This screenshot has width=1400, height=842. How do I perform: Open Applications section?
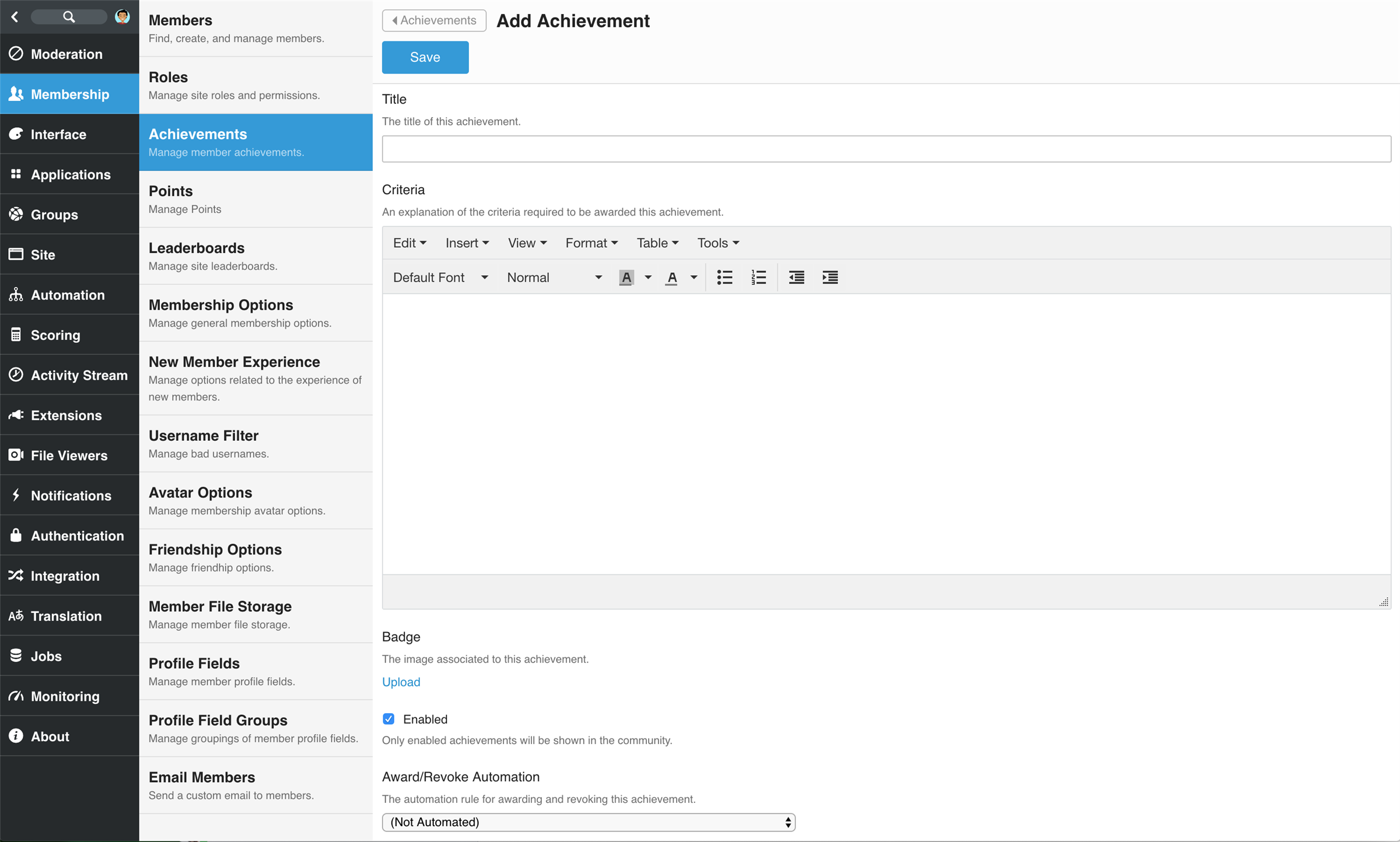(x=69, y=174)
